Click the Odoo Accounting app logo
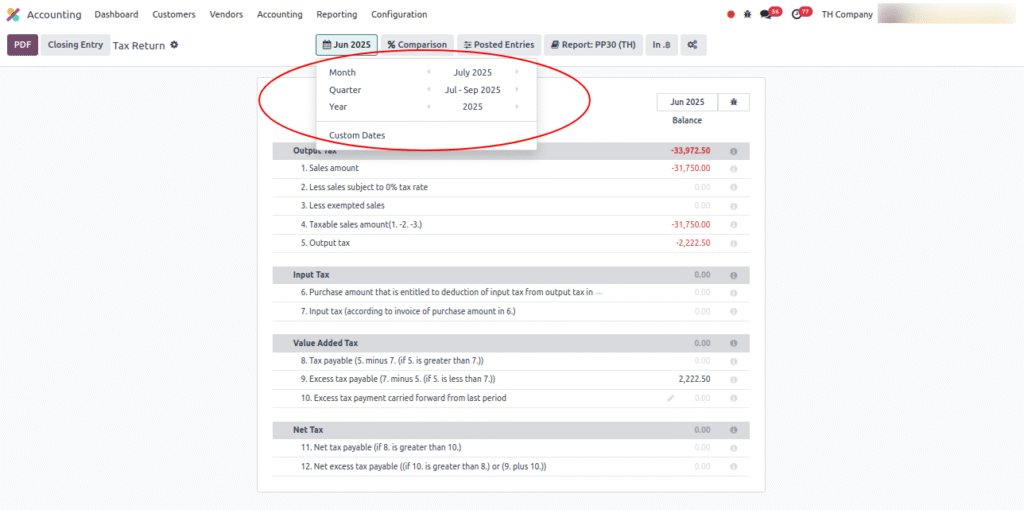The width and height of the screenshot is (1024, 510). (13, 14)
